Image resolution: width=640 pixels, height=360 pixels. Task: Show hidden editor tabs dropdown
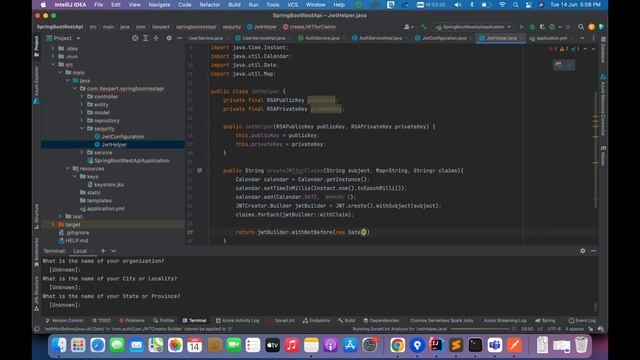(582, 38)
